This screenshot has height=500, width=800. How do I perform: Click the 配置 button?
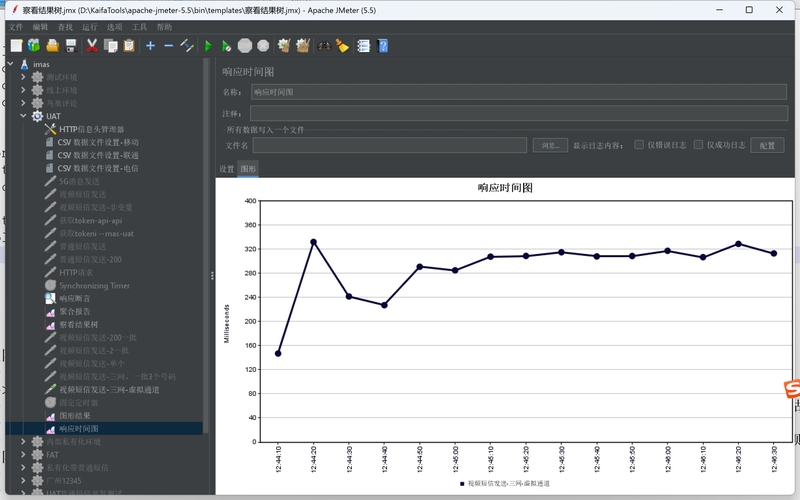tap(767, 145)
